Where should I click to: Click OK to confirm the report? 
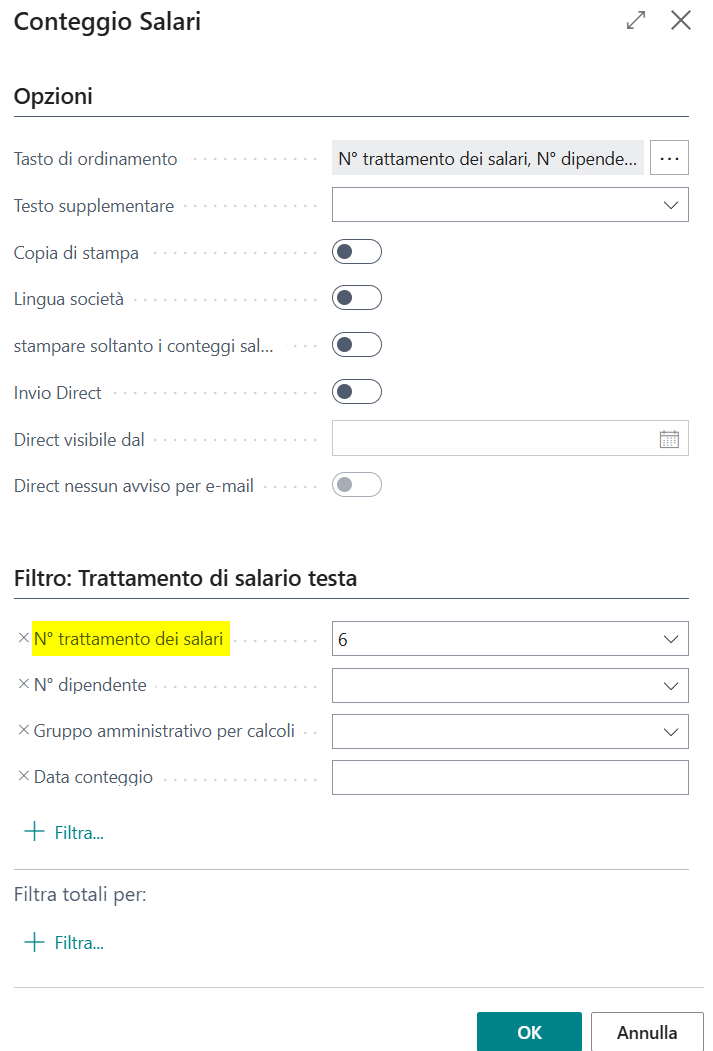529,1032
